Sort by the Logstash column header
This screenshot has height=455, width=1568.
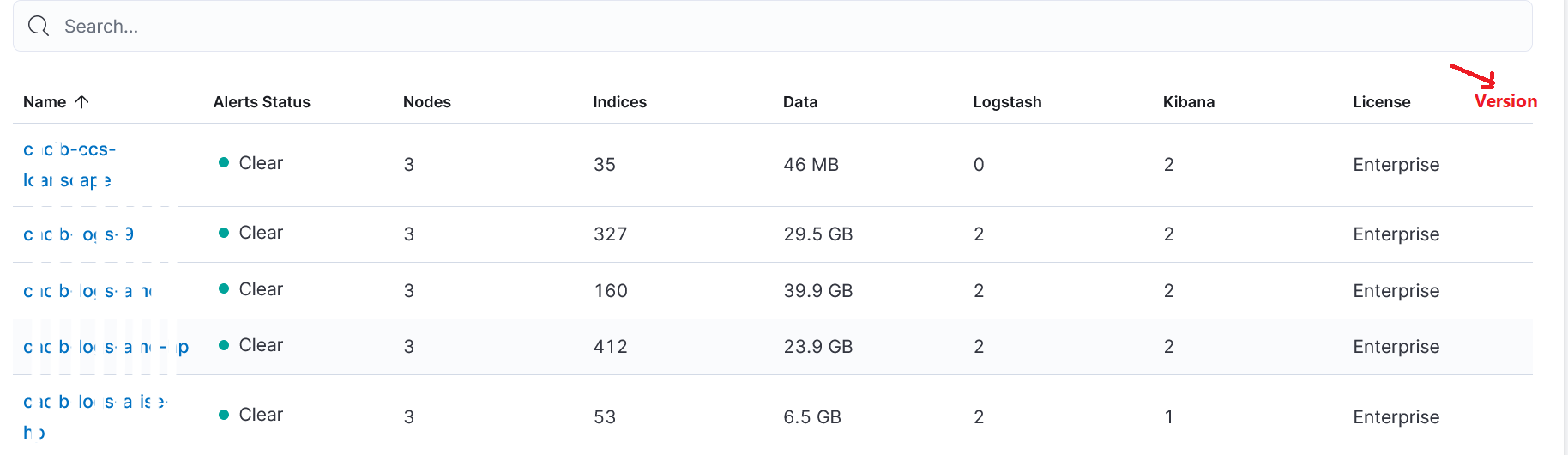coord(1007,102)
